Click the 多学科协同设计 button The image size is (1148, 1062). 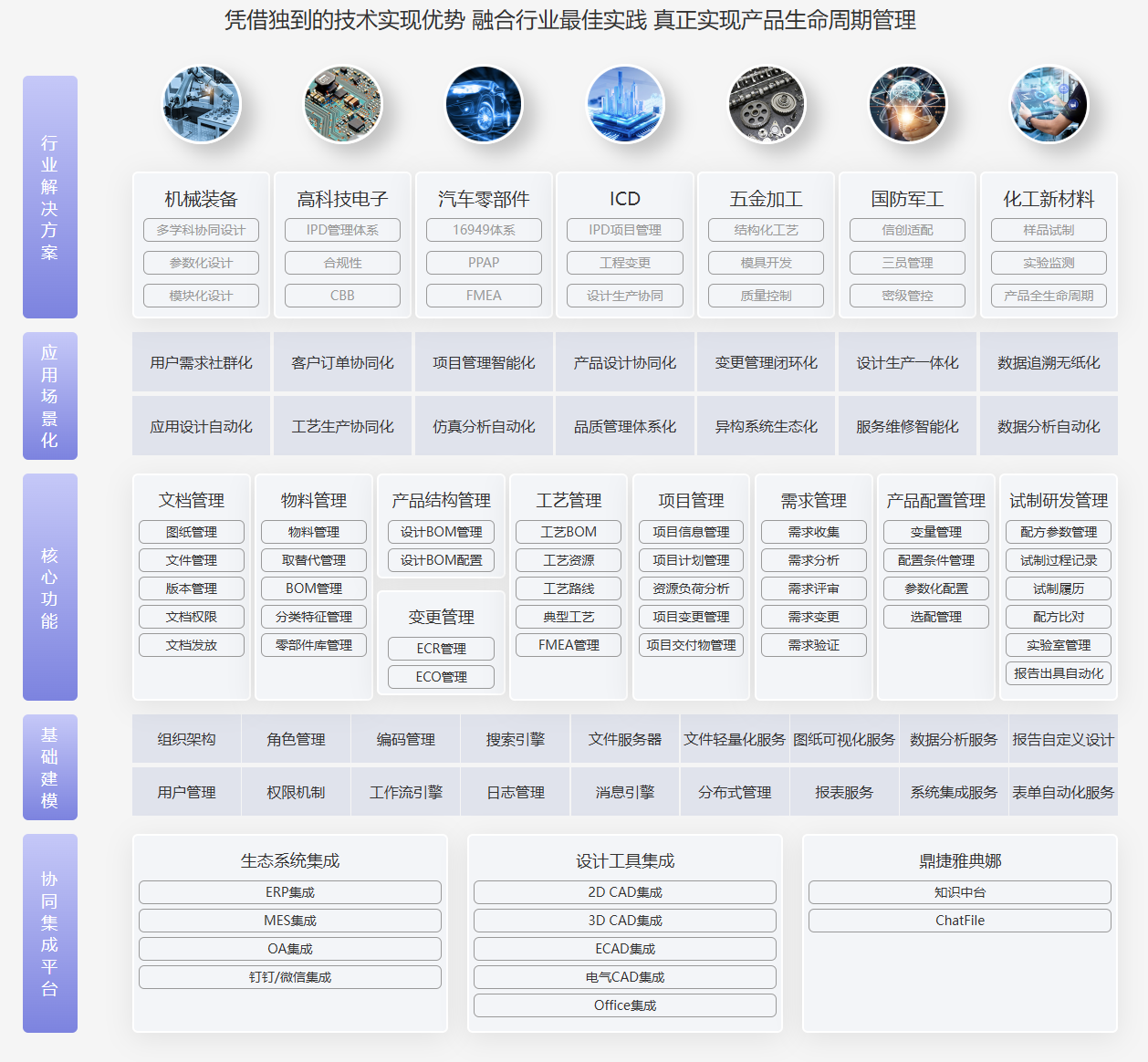click(201, 230)
